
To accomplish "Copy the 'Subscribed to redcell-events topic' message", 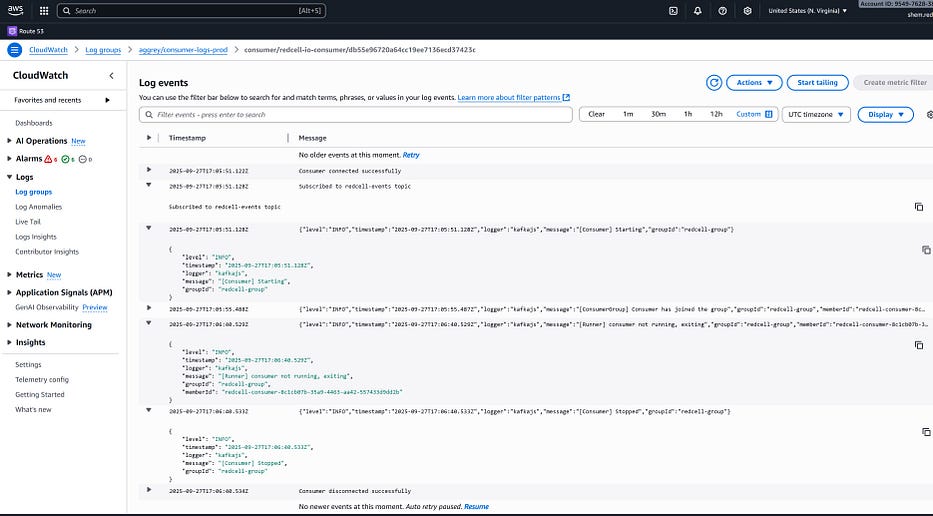I will (919, 207).
